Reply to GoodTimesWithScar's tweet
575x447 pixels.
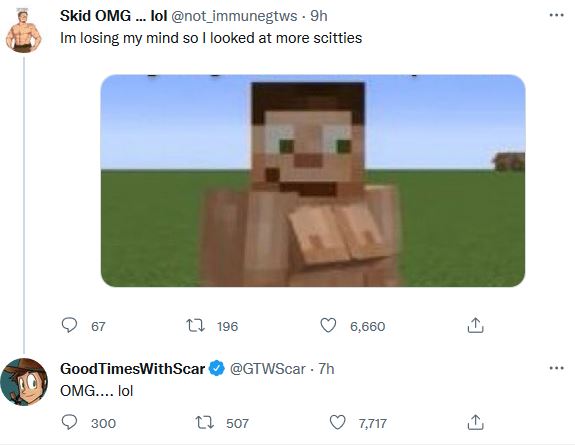pyautogui.click(x=69, y=422)
